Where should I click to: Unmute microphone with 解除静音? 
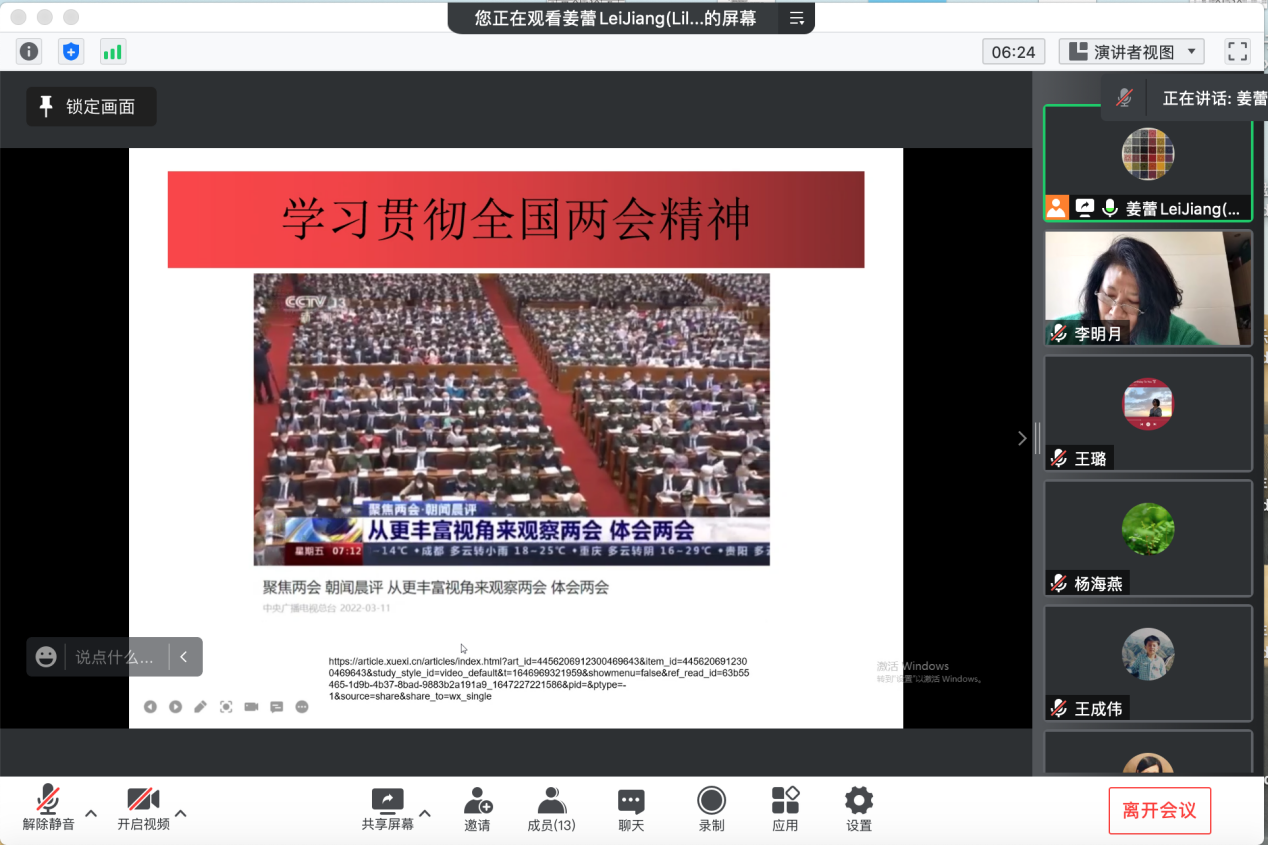48,809
